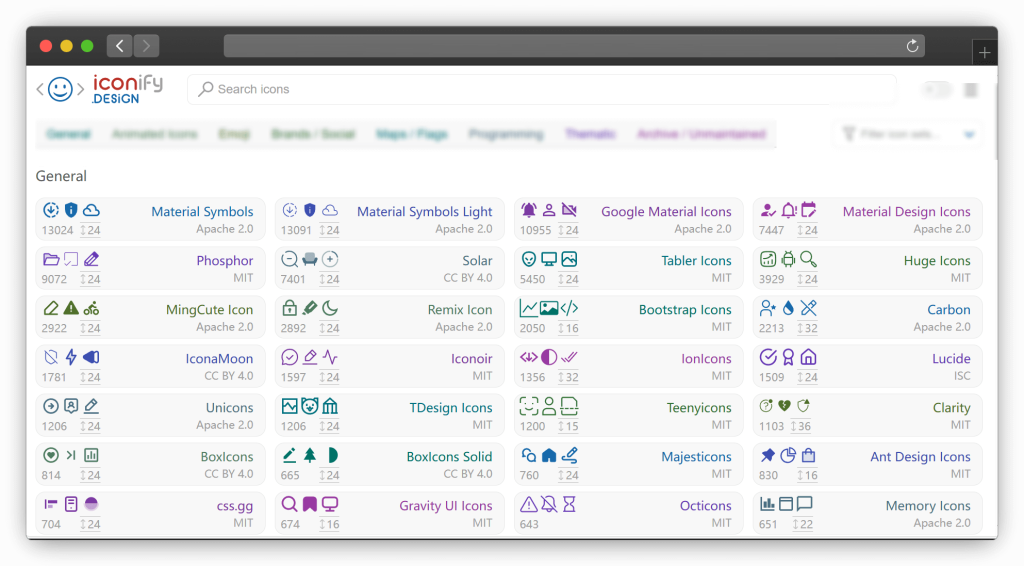Expand the filter icon sets dropdown arrow

[968, 134]
